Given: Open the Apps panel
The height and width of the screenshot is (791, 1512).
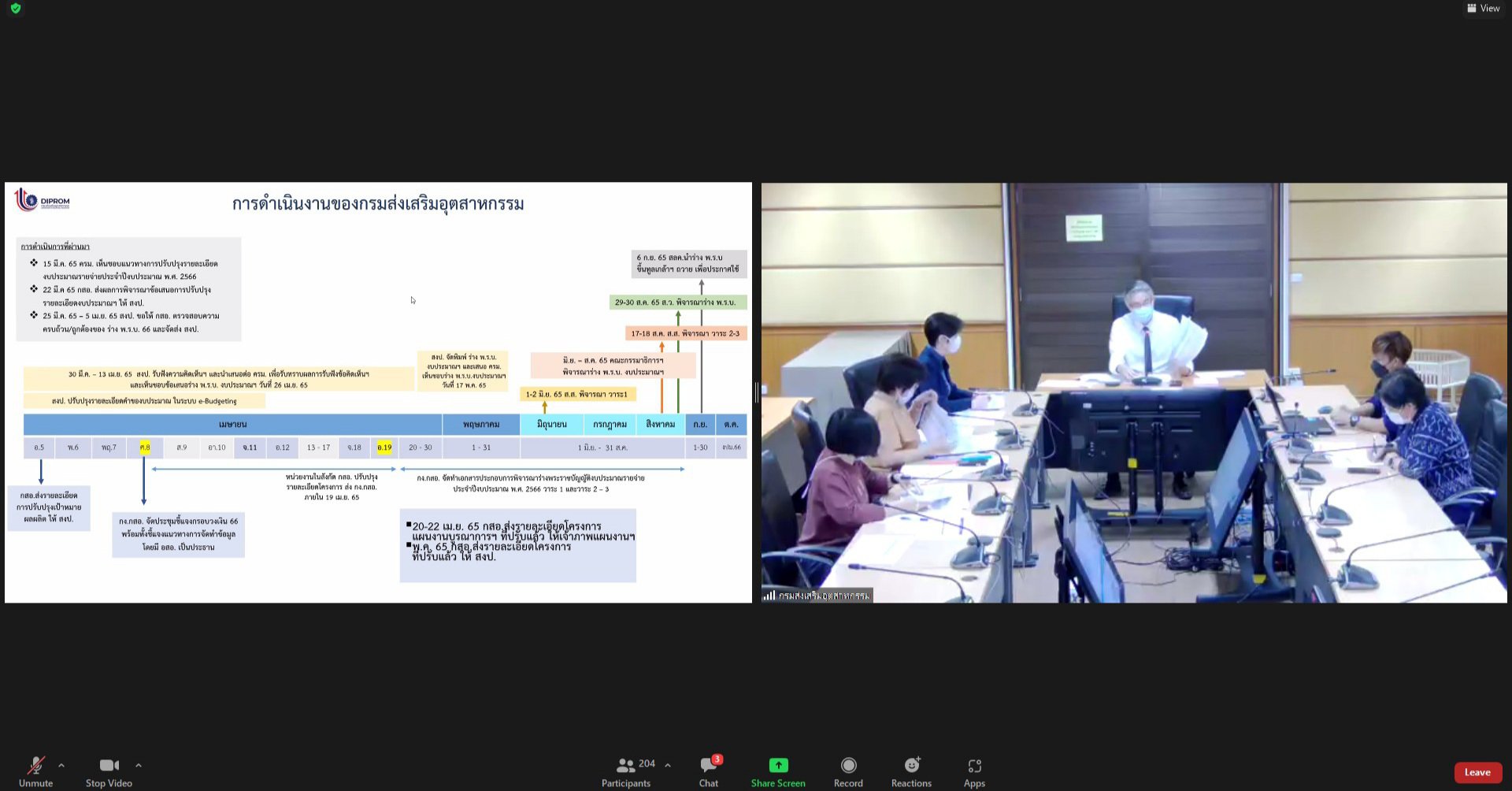Looking at the screenshot, I should click(x=974, y=771).
